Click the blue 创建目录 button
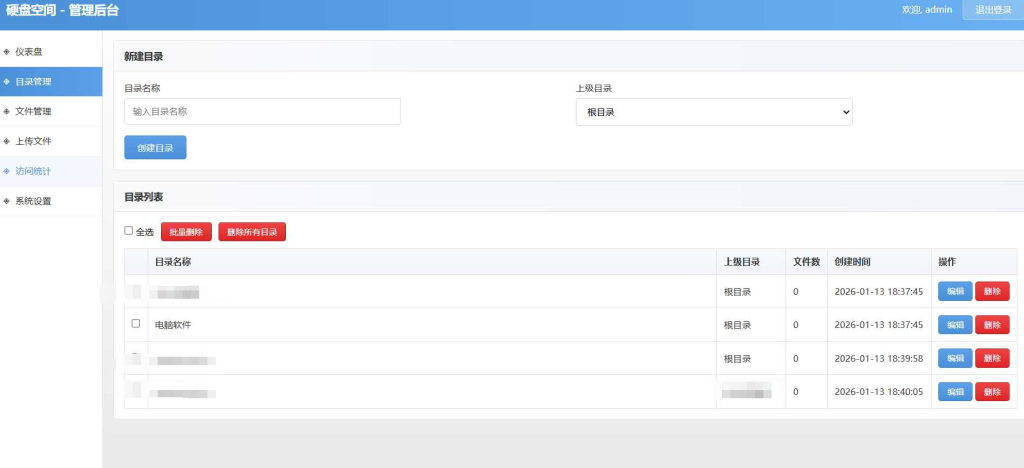 click(x=155, y=148)
